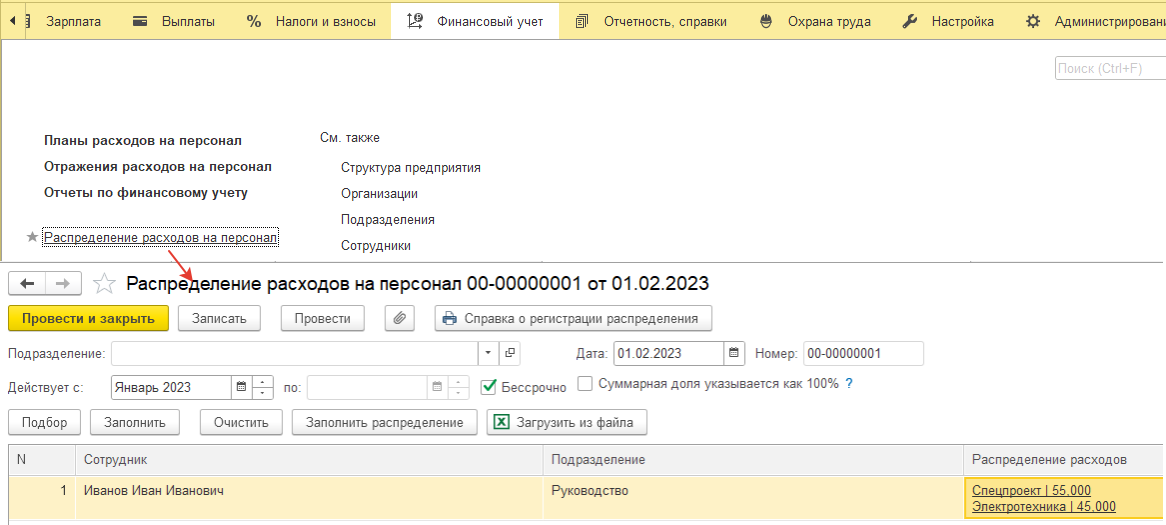This screenshot has height=525, width=1166.
Task: Open Распределение расходов на персонал link
Action: click(161, 237)
